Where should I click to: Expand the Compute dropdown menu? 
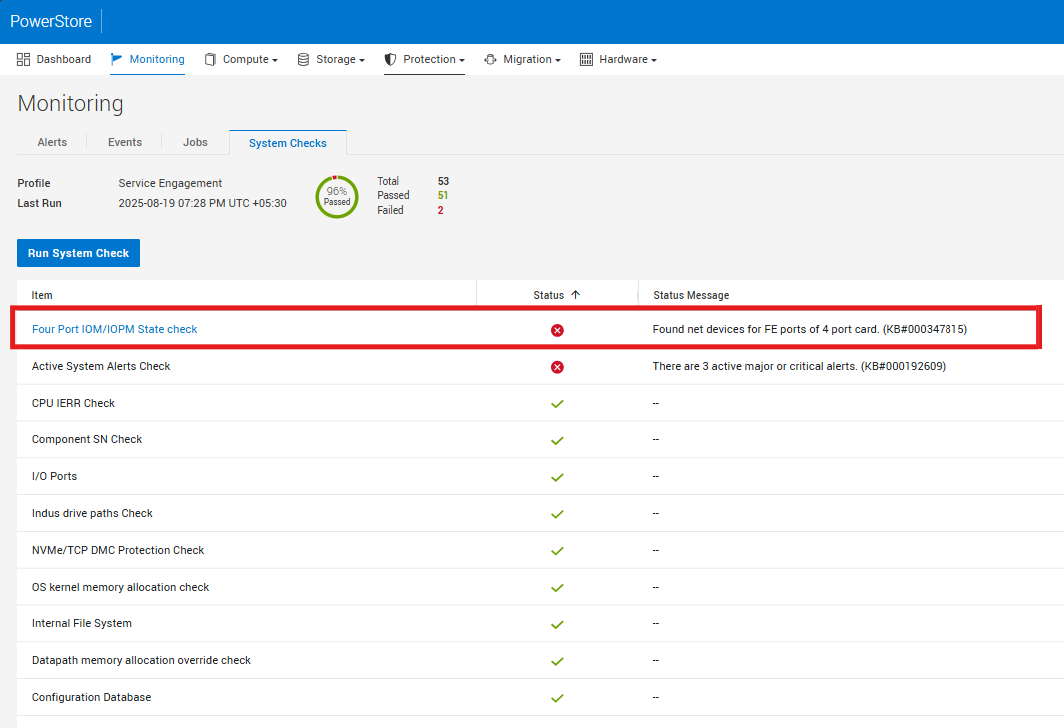click(275, 60)
